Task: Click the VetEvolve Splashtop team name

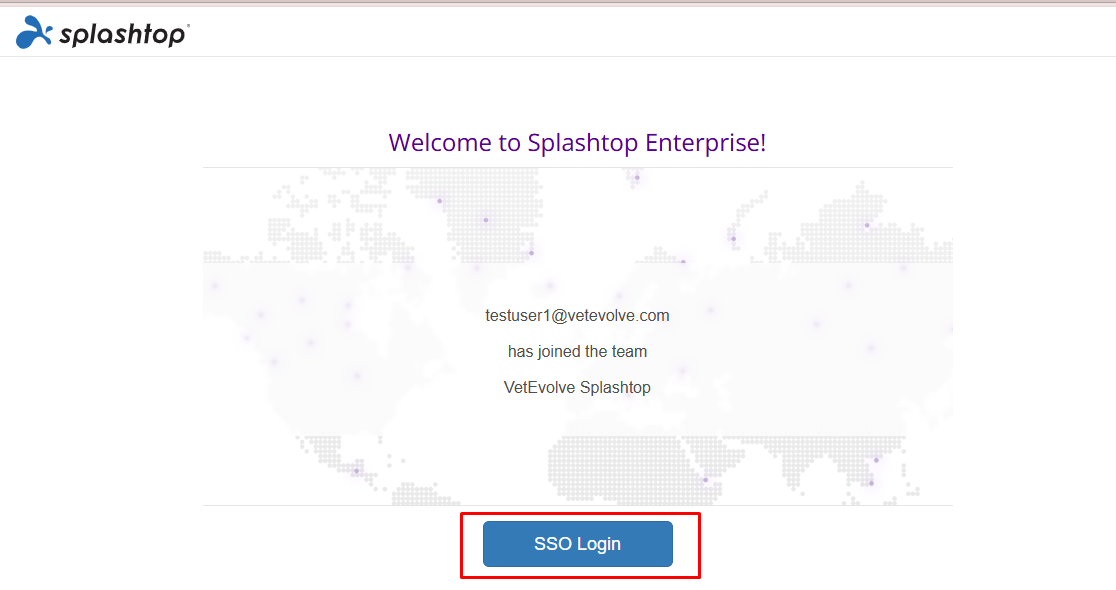Action: (577, 387)
